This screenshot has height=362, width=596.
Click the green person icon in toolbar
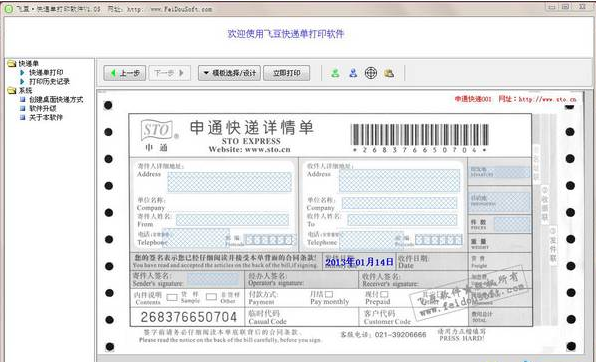click(335, 73)
